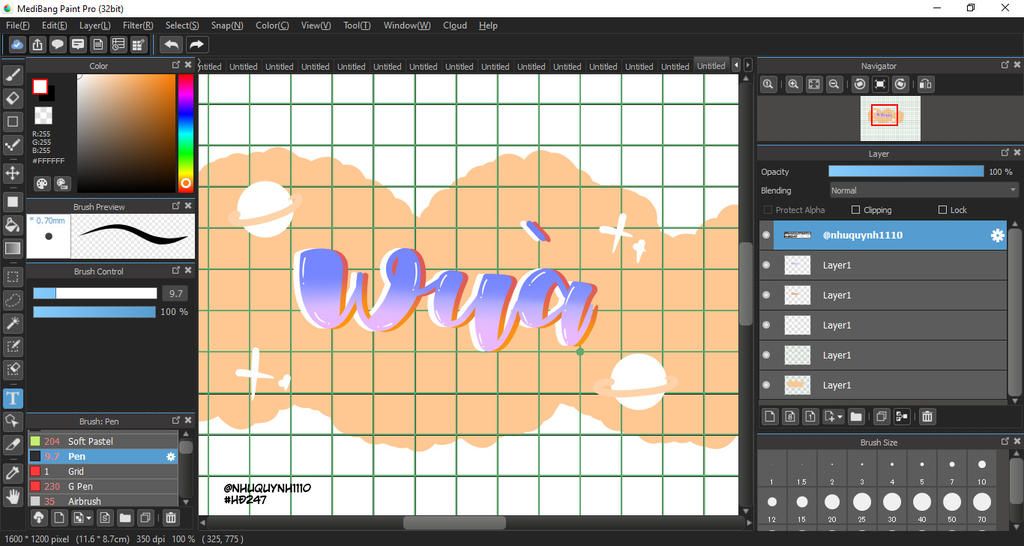Image resolution: width=1024 pixels, height=546 pixels.
Task: Open the Blending mode dropdown
Action: coord(923,191)
